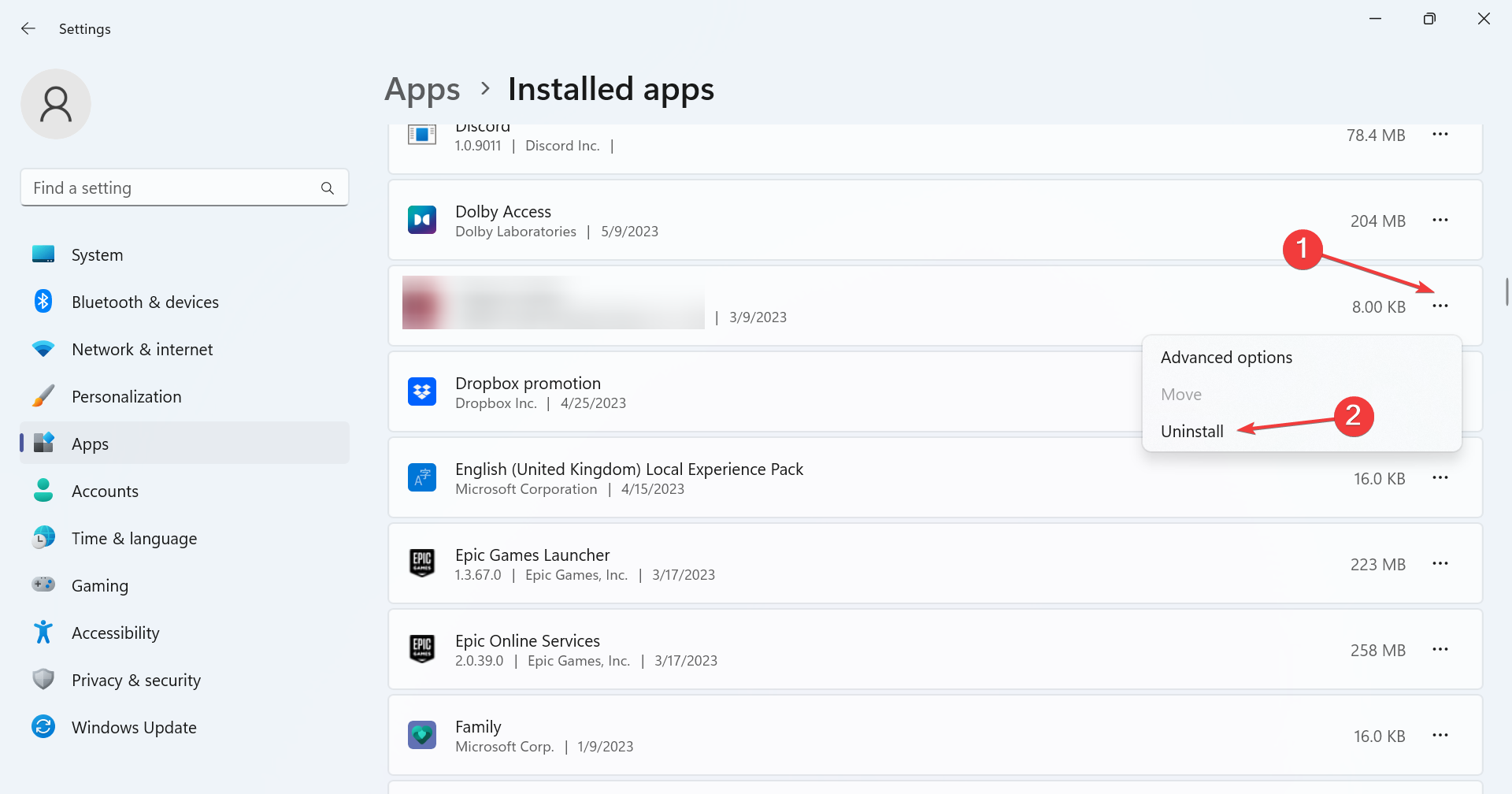
Task: Open more options for Dolby Access
Action: tap(1440, 221)
